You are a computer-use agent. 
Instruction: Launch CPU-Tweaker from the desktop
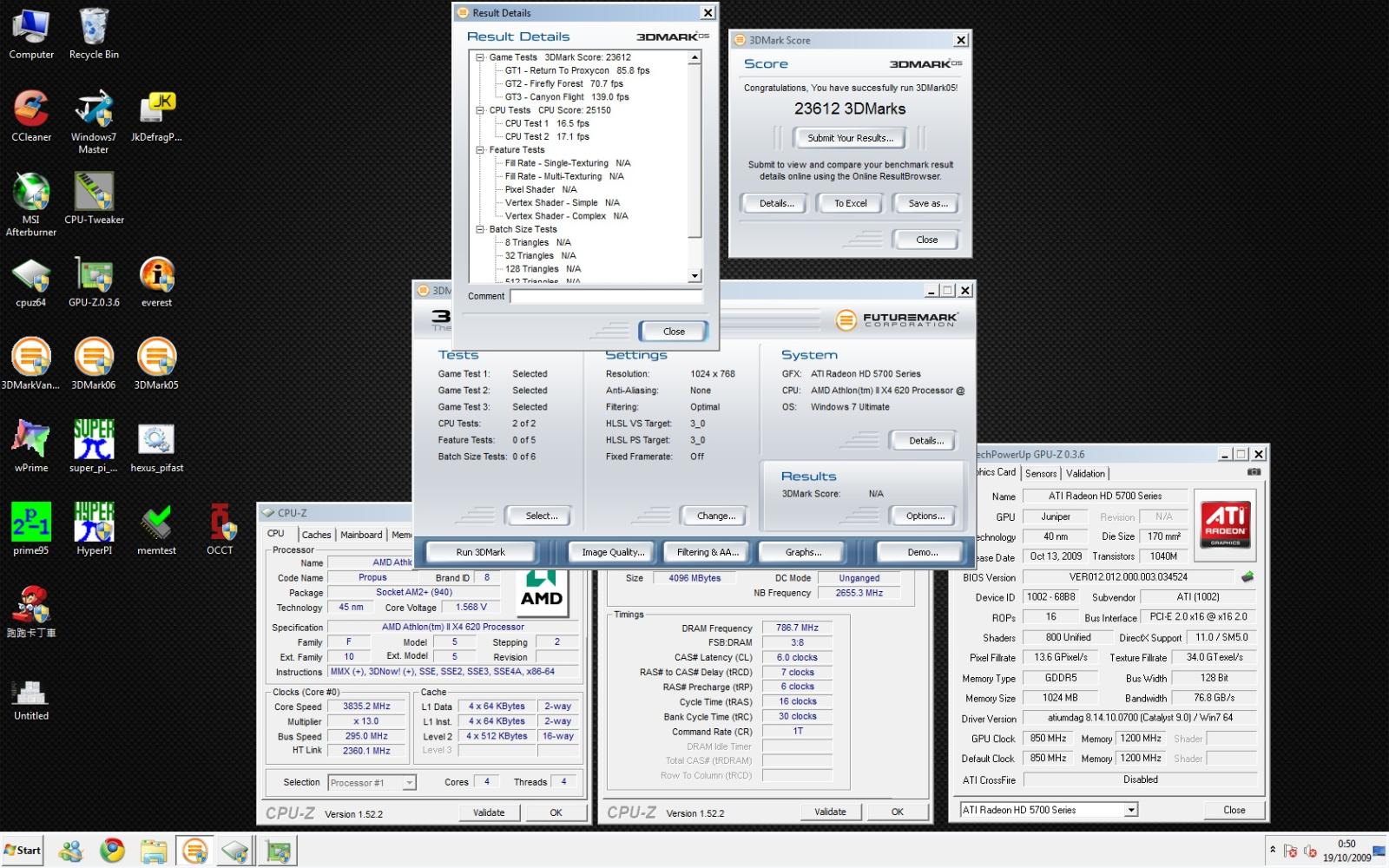94,198
